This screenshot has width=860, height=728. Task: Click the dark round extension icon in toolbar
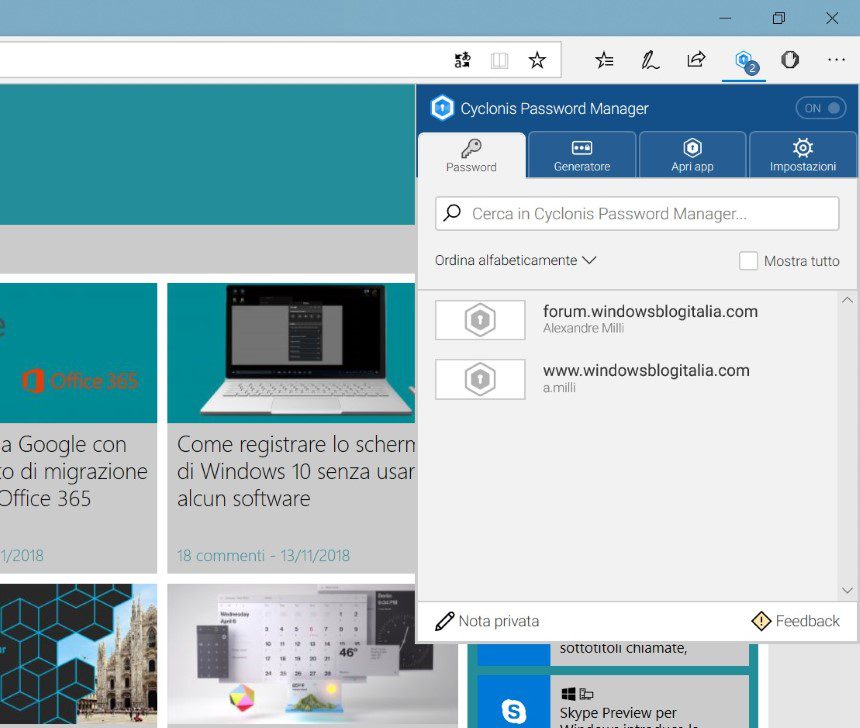pyautogui.click(x=790, y=59)
